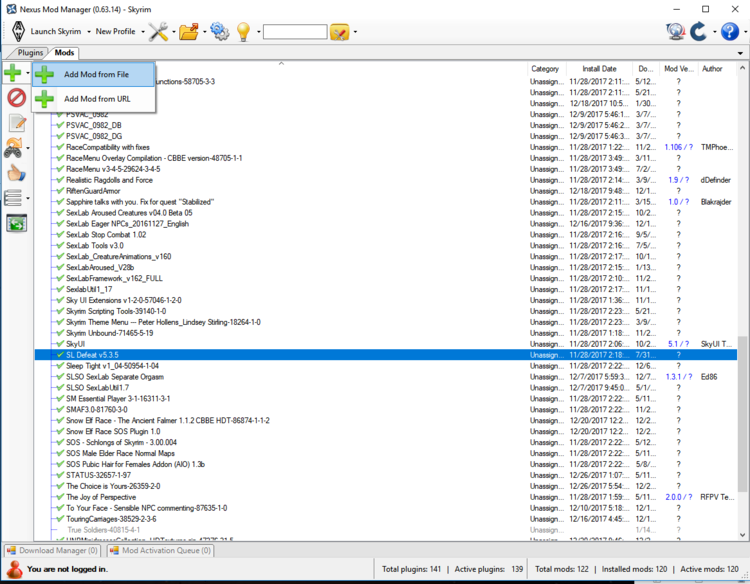Screen dimensions: 750x584
Task: Click the 5.1 / ? version link for SkyUI
Action: tap(678, 344)
